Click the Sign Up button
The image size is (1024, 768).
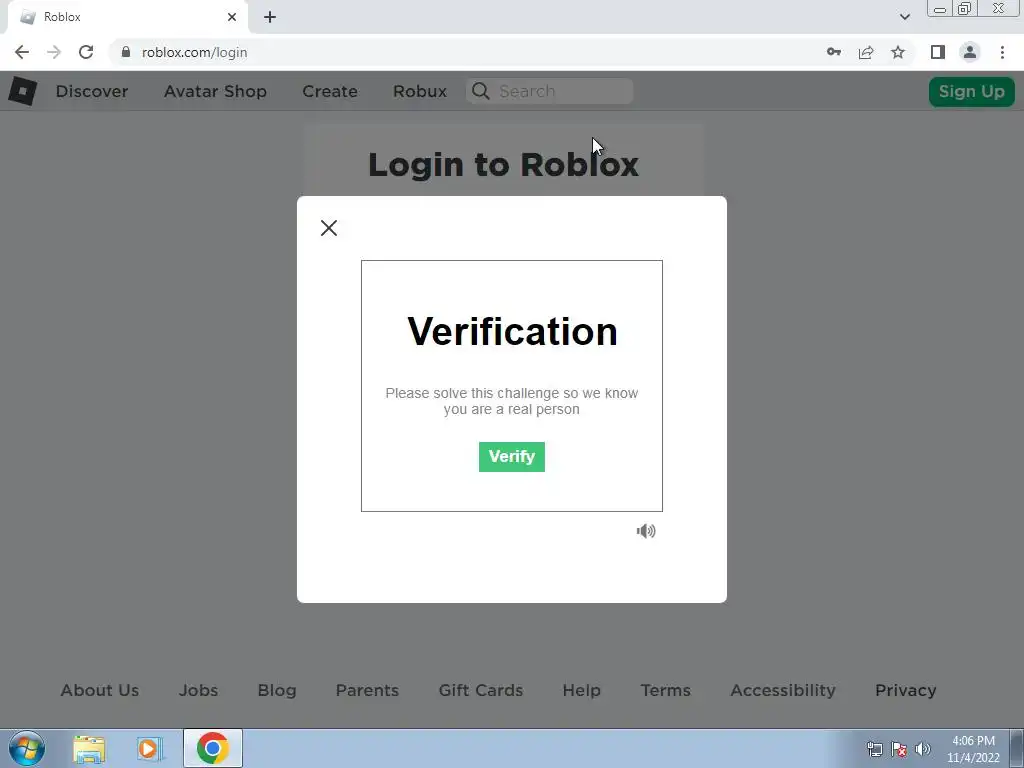[971, 91]
